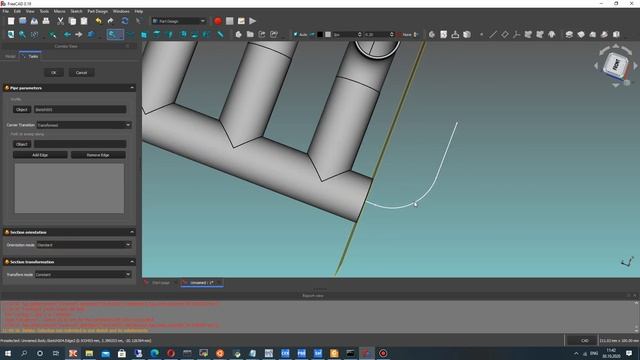The image size is (640, 360).
Task: Click the Paste clipboard icon
Action: coord(84,21)
